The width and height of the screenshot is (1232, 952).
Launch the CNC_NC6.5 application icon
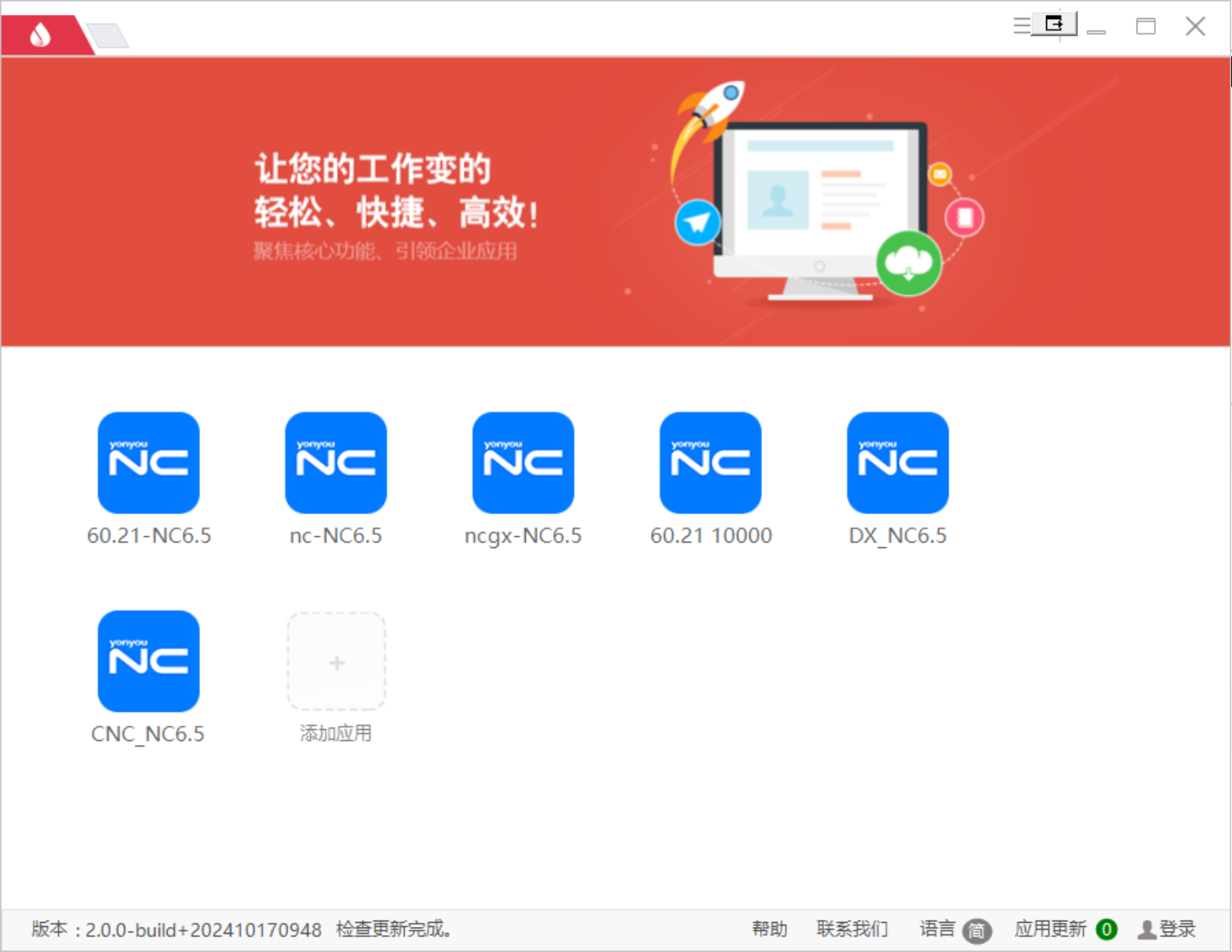coord(149,661)
